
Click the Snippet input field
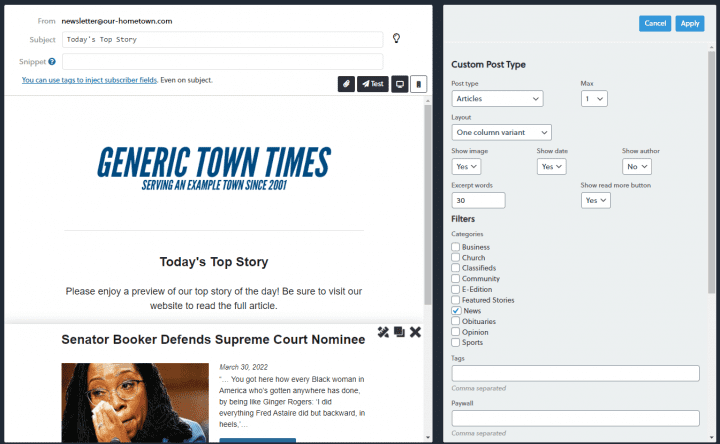click(223, 62)
